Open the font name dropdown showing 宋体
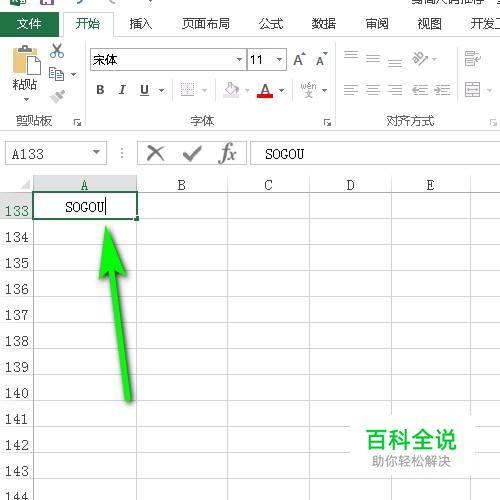Image resolution: width=500 pixels, height=500 pixels. (239, 60)
